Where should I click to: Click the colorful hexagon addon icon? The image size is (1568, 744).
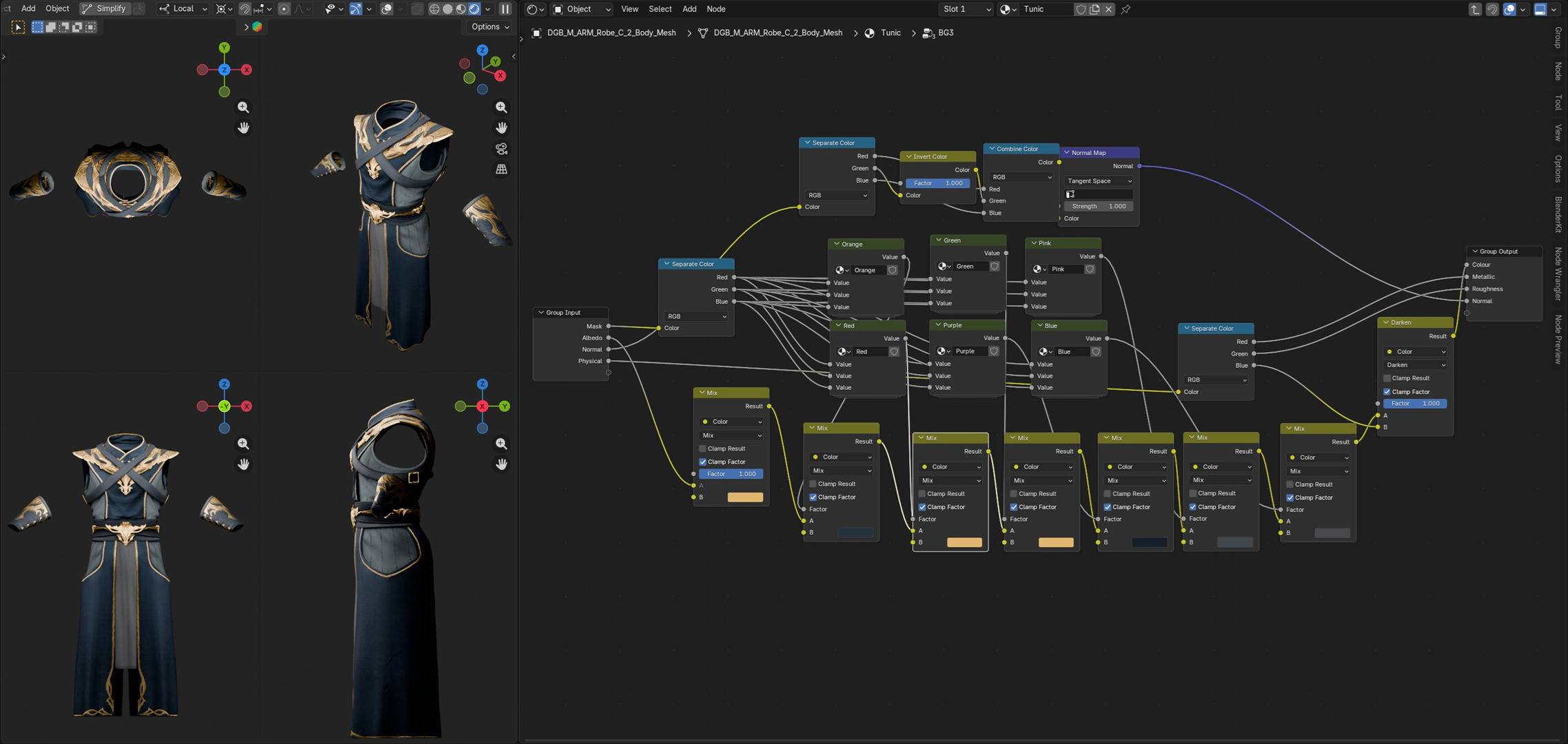click(x=257, y=27)
